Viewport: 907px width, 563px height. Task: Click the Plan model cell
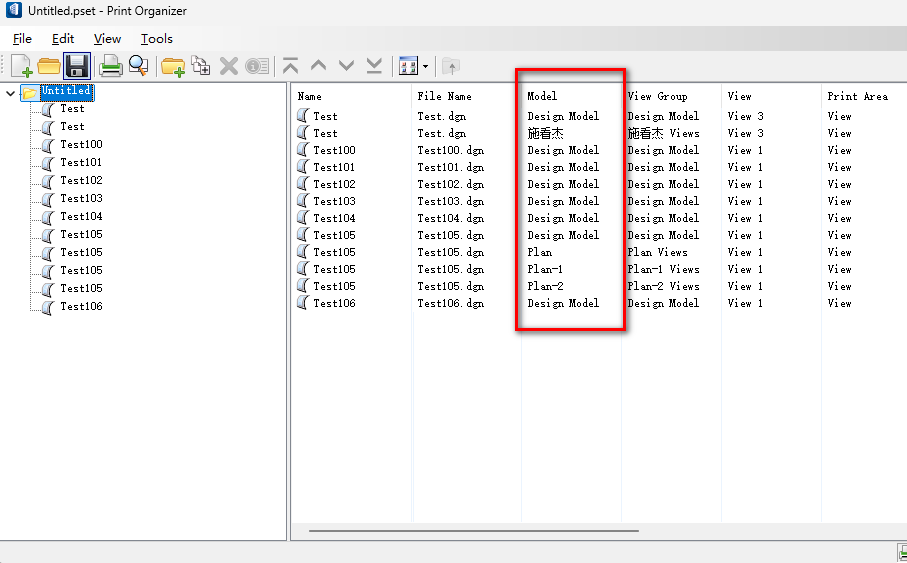539,252
